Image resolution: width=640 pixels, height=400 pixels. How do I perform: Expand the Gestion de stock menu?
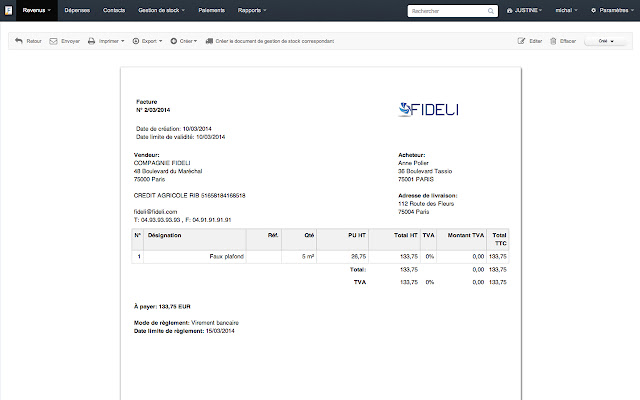point(161,10)
